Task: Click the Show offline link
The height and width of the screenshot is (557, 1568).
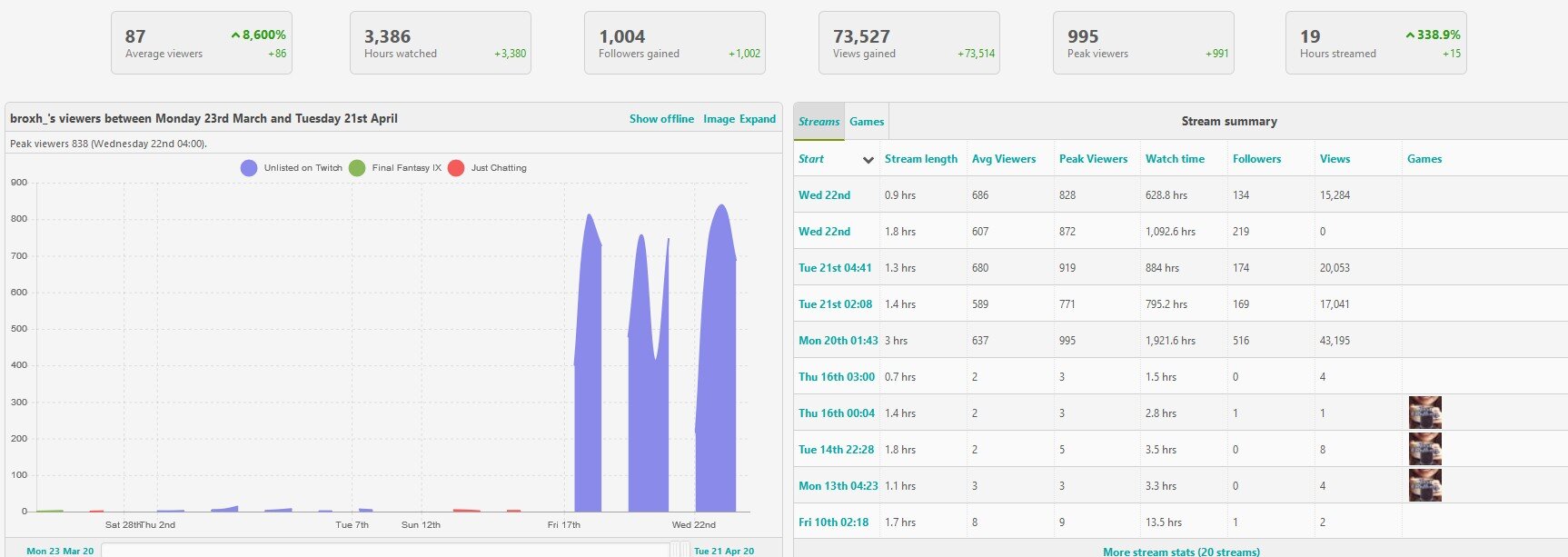Action: 660,119
